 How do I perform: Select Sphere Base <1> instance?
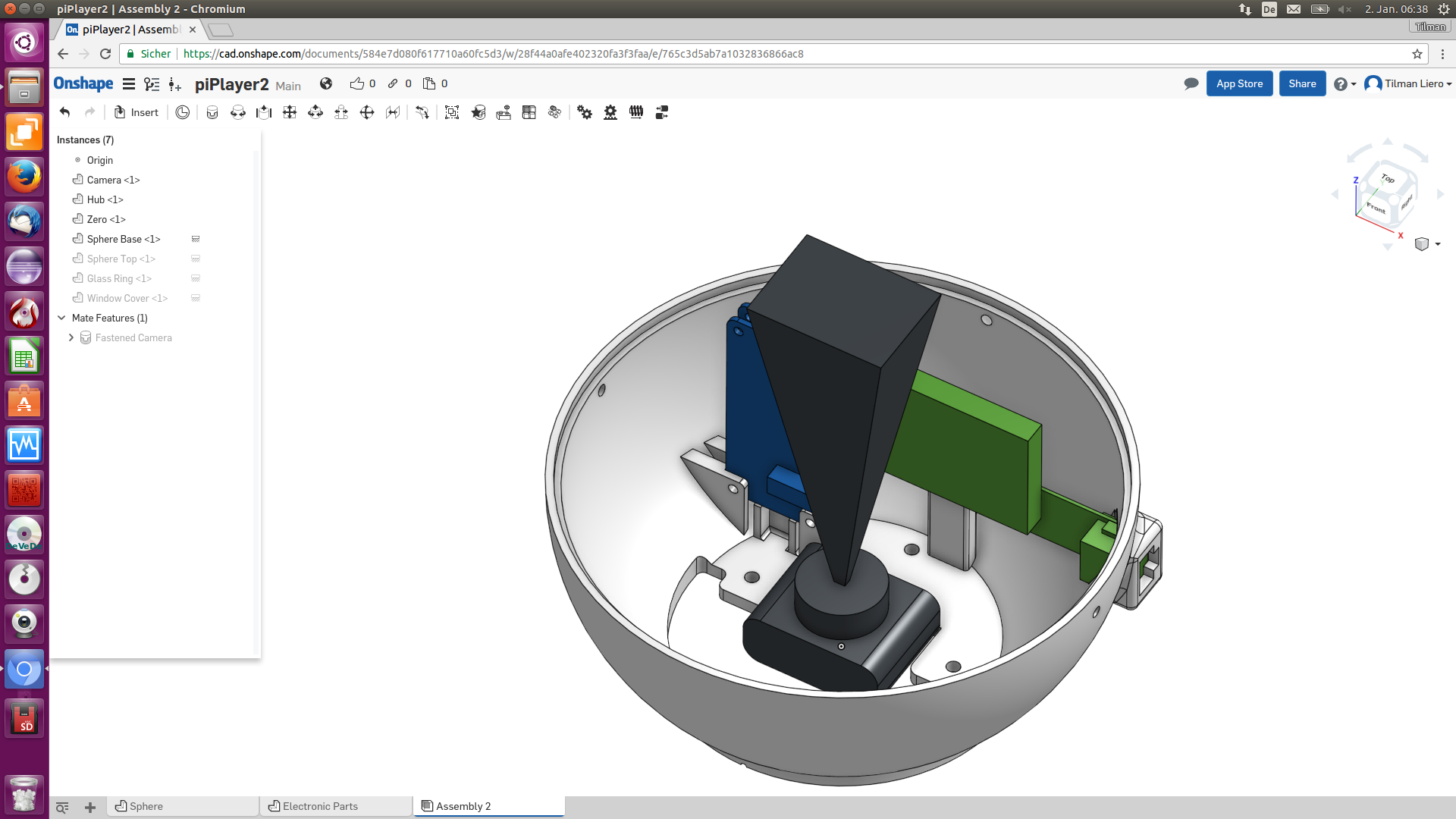pos(124,239)
